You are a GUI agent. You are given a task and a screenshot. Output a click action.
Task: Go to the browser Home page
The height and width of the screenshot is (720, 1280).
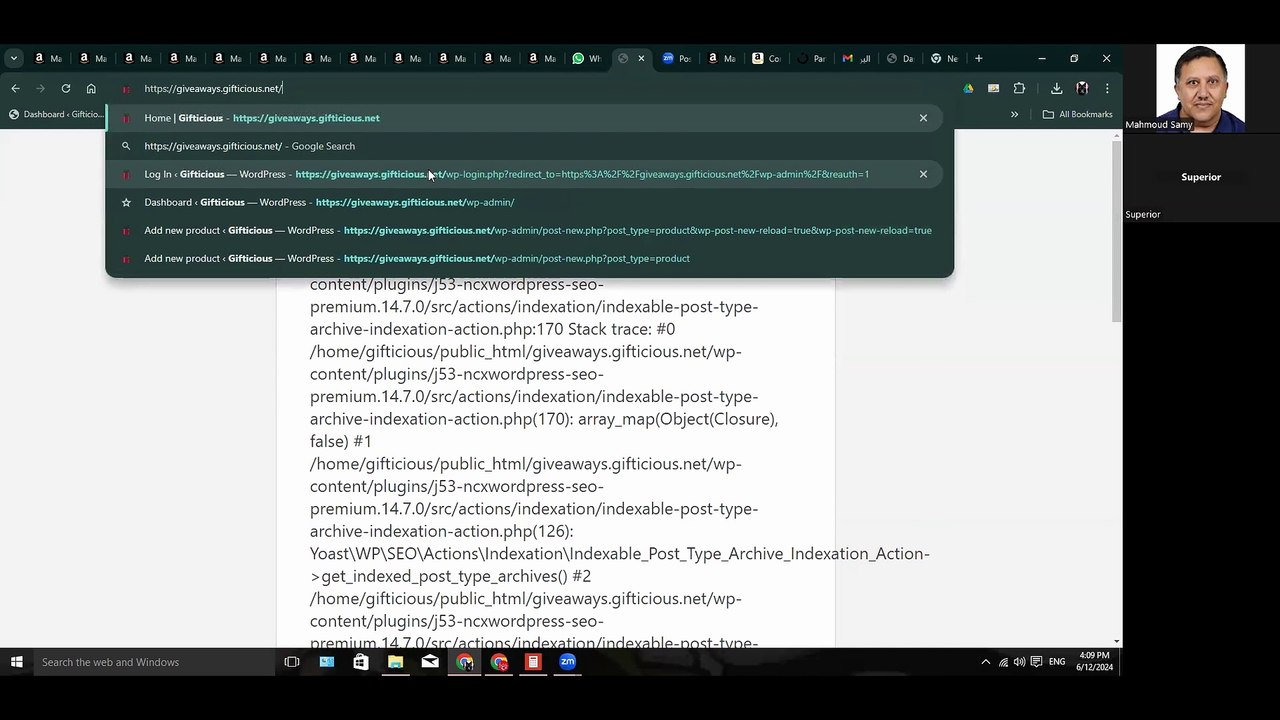coord(91,88)
